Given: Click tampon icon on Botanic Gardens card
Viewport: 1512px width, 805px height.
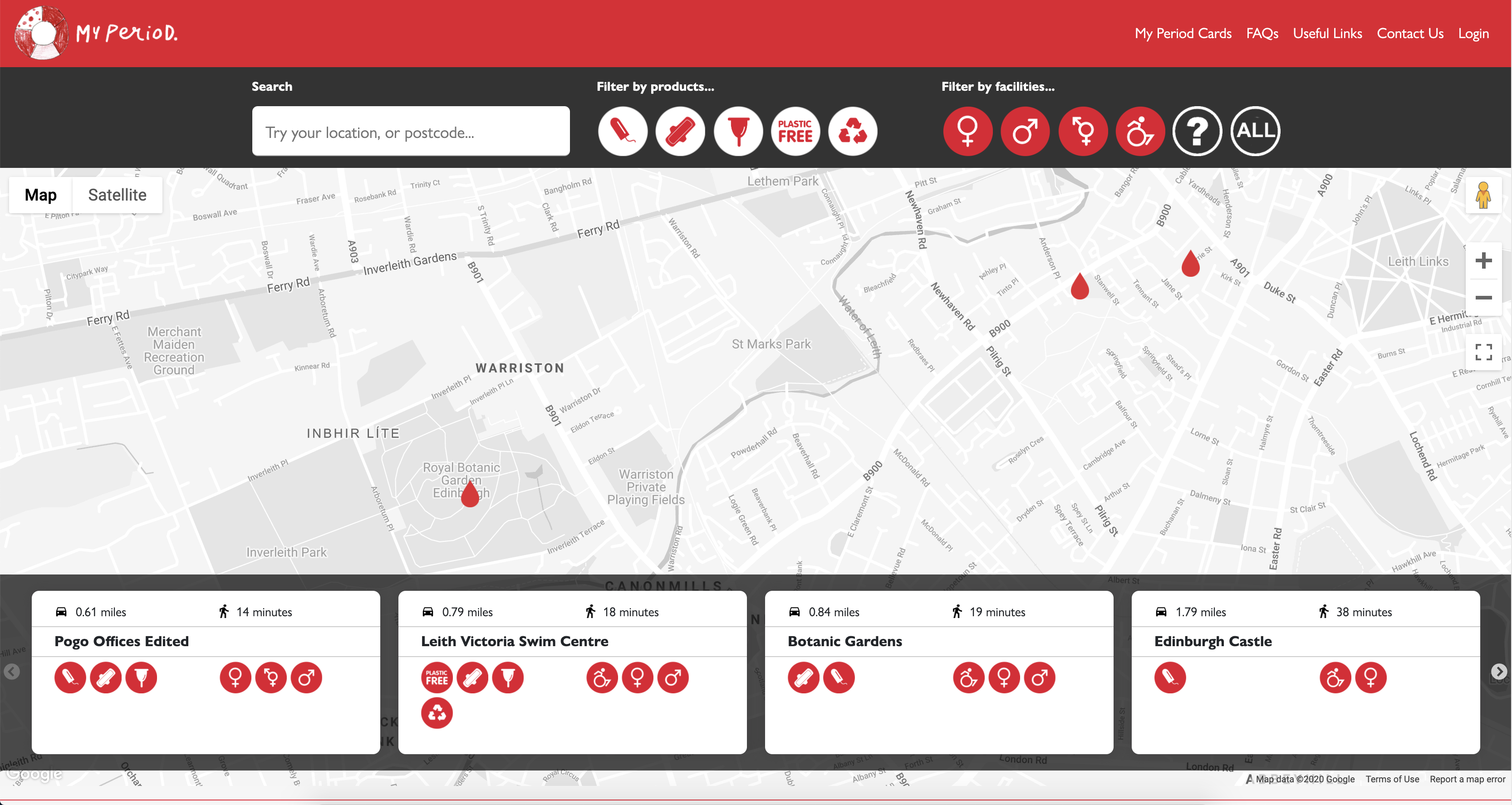Looking at the screenshot, I should pos(839,677).
